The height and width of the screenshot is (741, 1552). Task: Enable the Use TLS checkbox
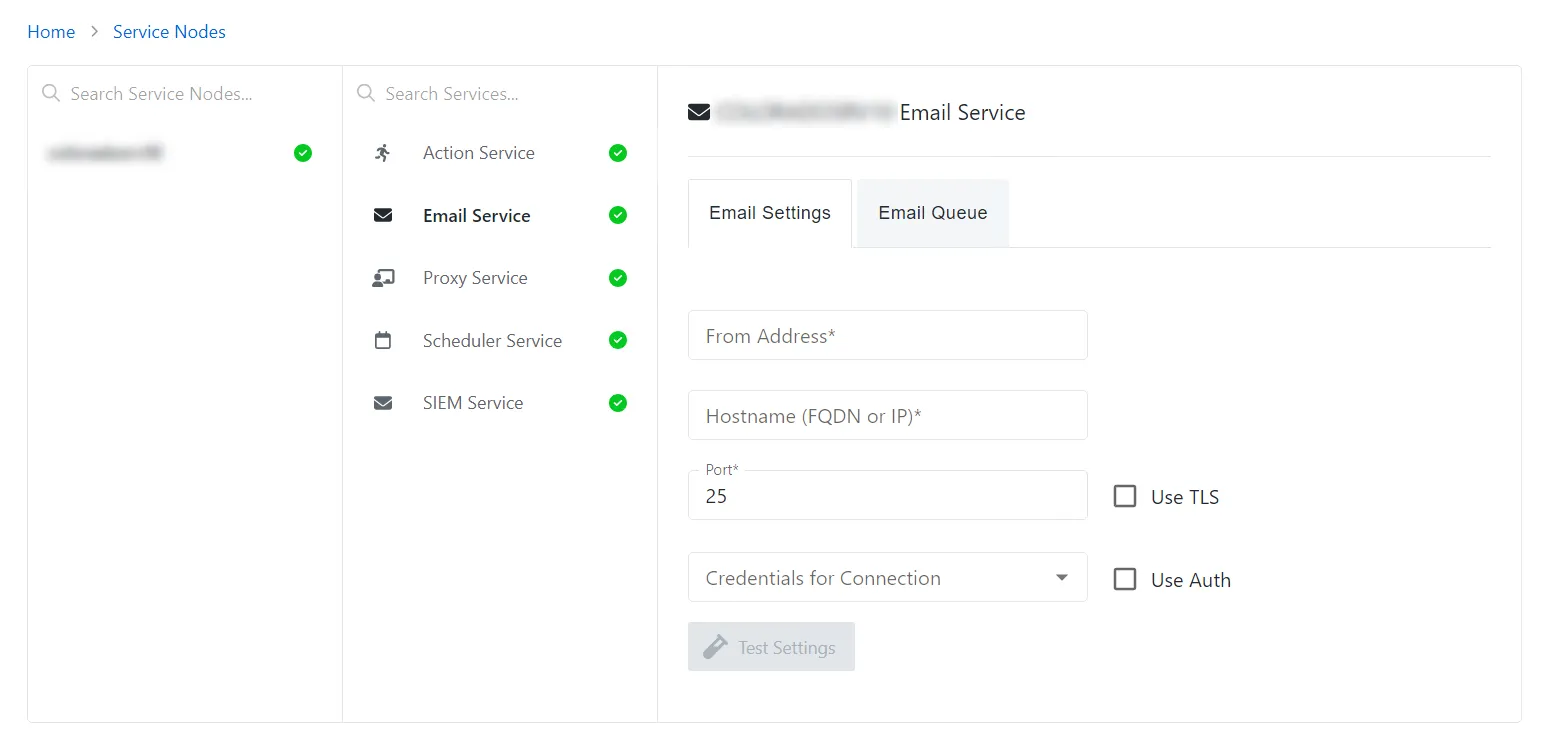point(1125,496)
